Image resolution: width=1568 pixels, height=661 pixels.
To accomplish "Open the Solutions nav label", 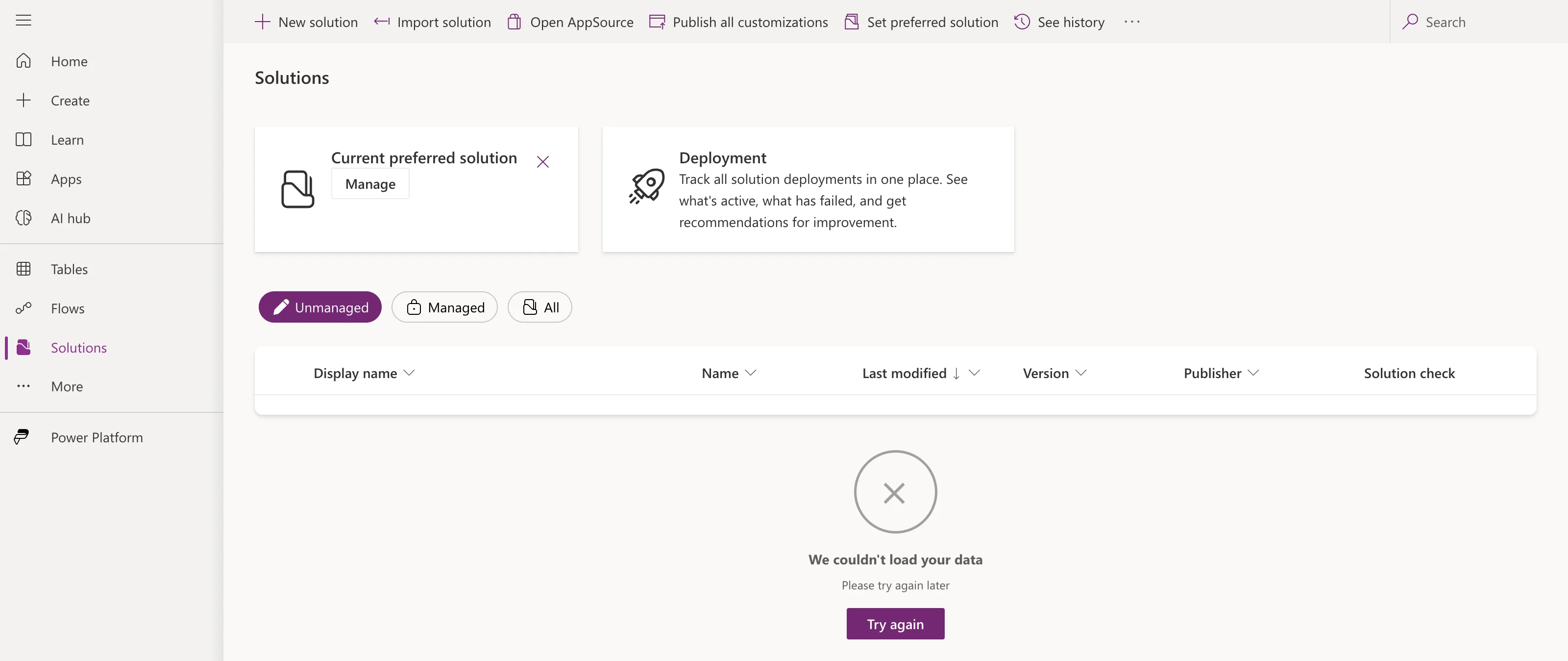I will [78, 347].
